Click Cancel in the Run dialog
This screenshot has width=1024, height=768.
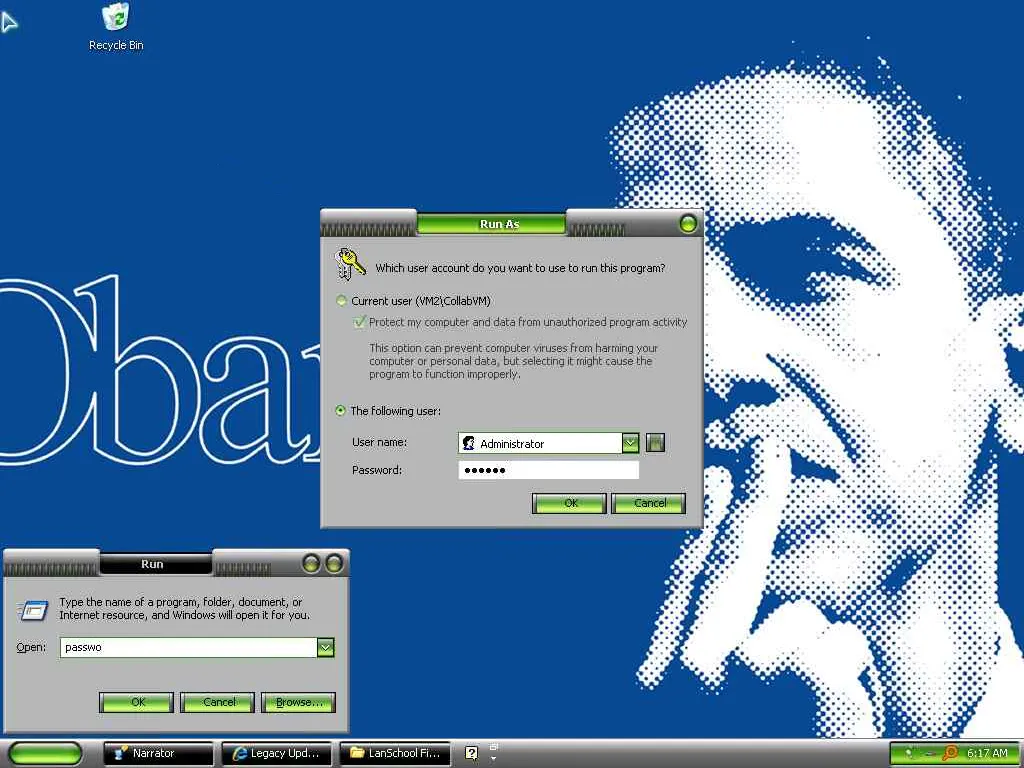pos(217,702)
